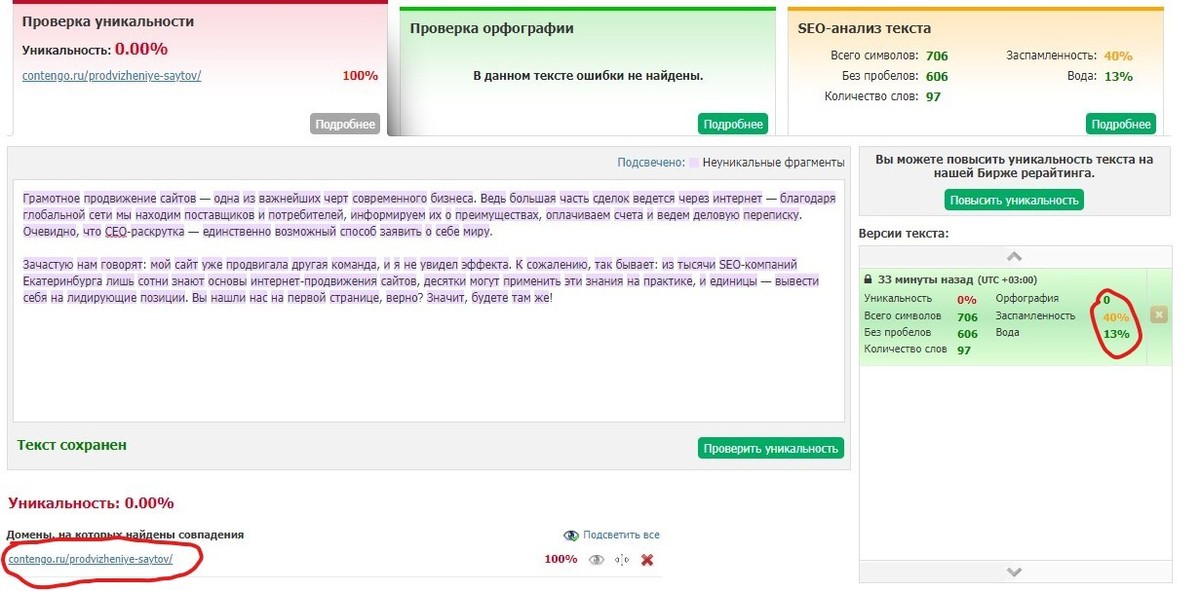1200x591 pixels.
Task: Delete saved text version with X icon
Action: (x=1159, y=315)
